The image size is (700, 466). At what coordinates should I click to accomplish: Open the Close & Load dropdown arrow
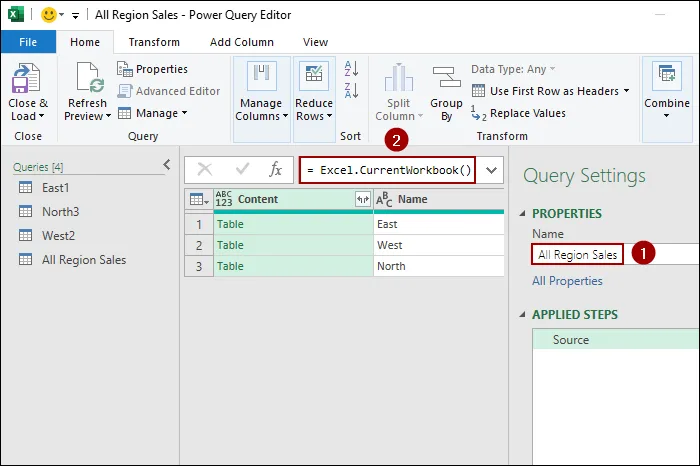pyautogui.click(x=42, y=116)
